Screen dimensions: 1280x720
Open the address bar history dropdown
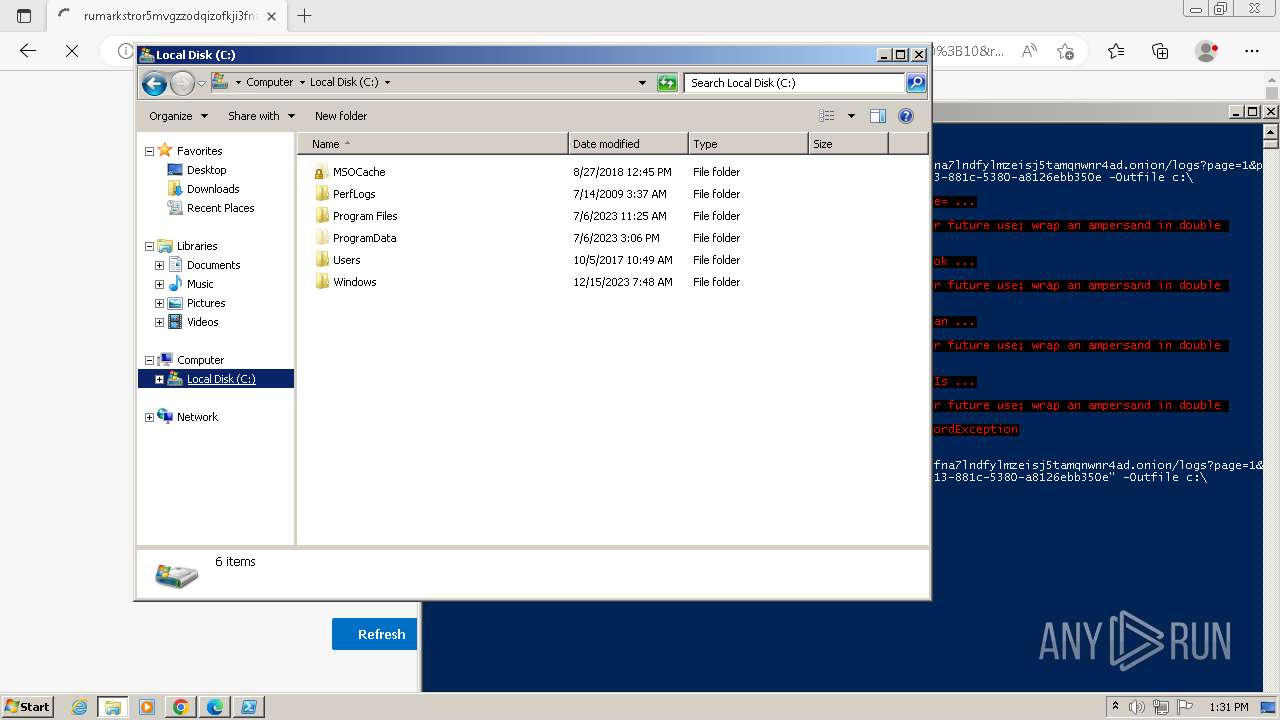642,83
